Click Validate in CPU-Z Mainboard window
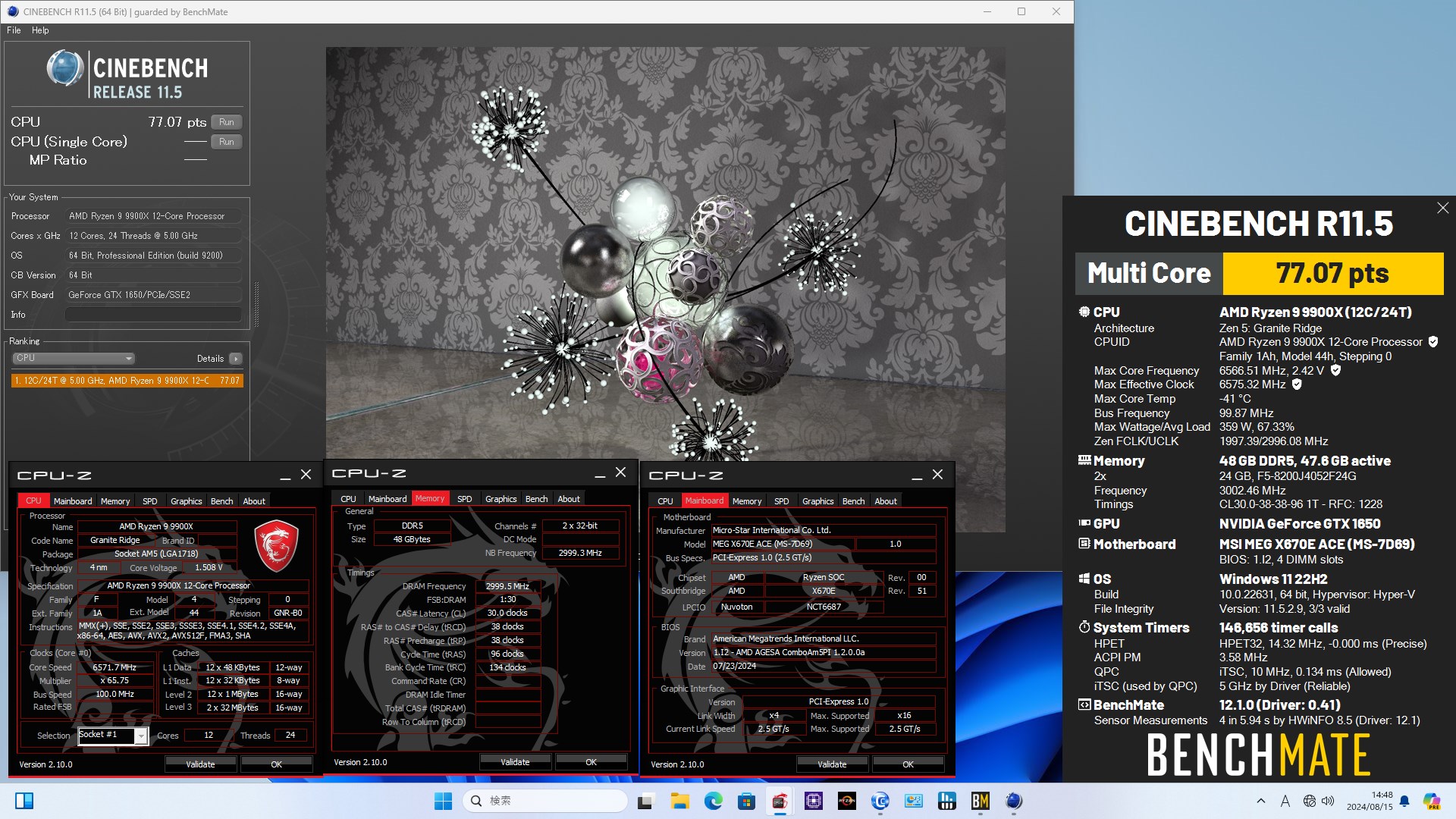Screen dimensions: 1456x819 tap(832, 764)
